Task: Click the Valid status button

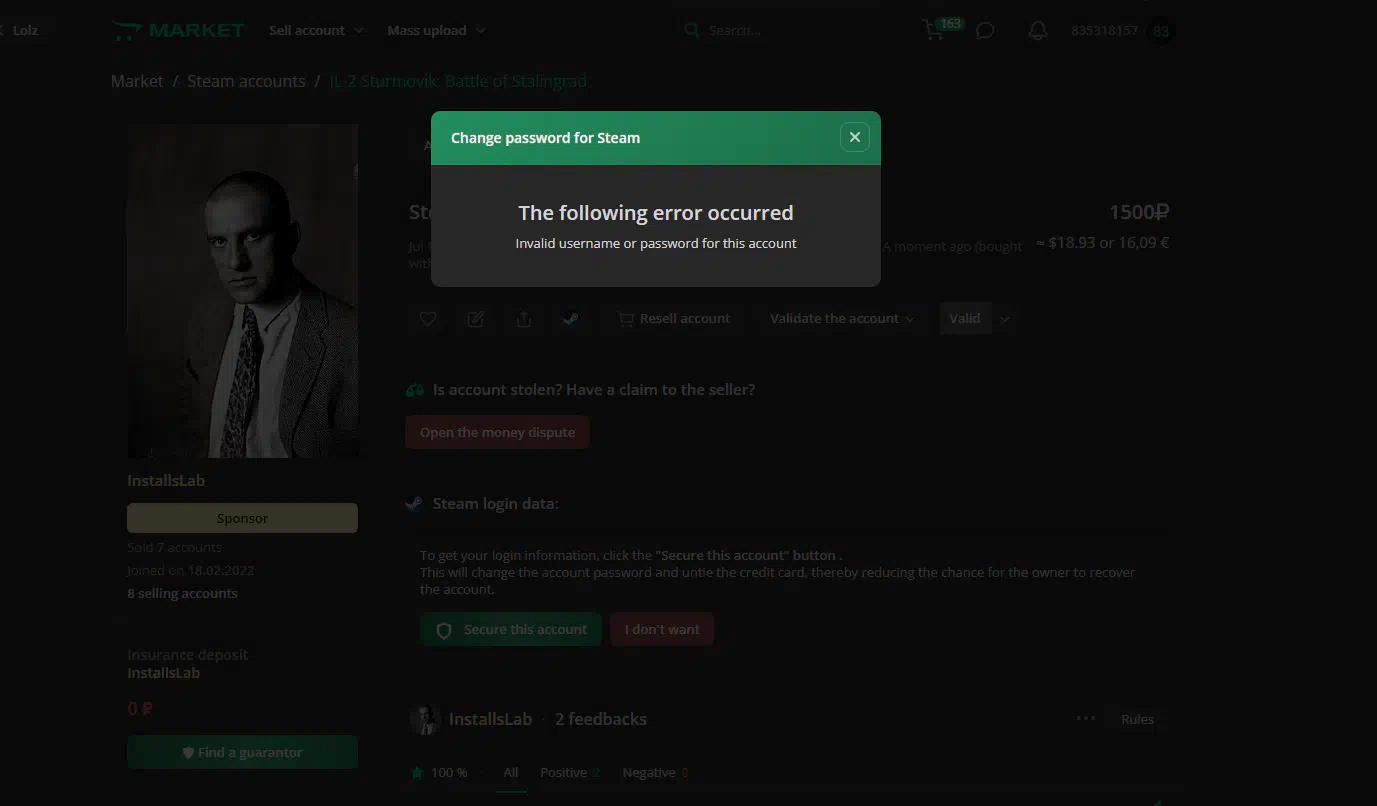Action: (x=965, y=319)
